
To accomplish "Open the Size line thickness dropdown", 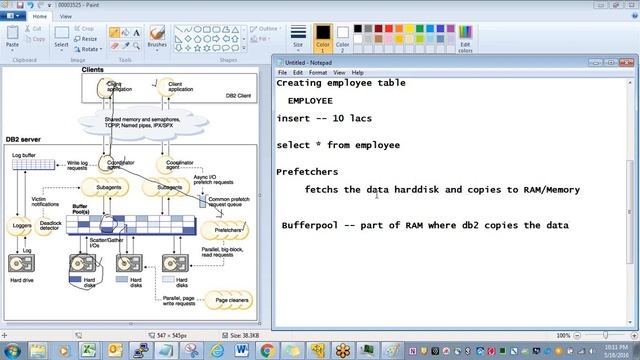I will 298,39.
